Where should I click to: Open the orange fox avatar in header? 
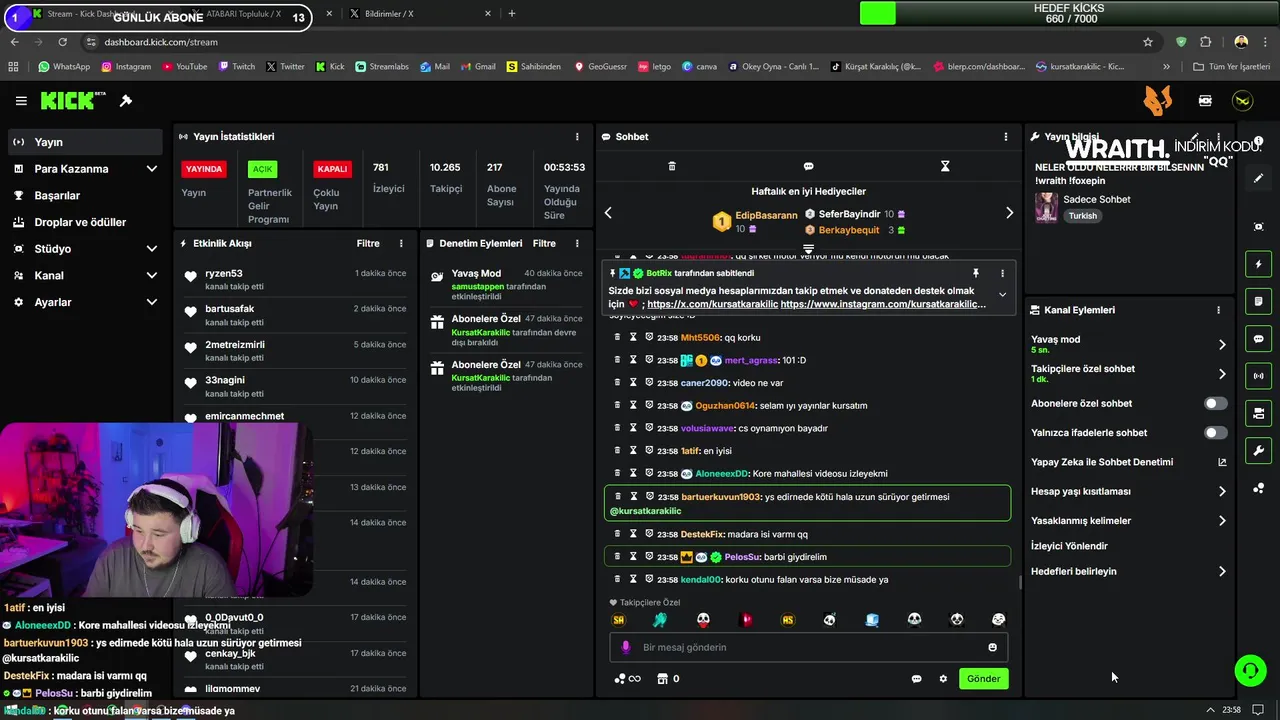click(1158, 100)
